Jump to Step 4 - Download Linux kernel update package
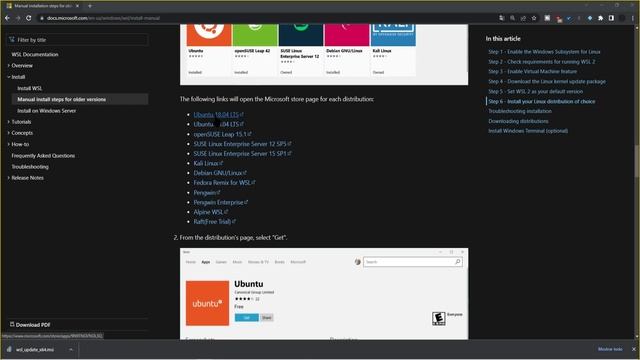Image resolution: width=640 pixels, height=360 pixels. coord(547,81)
